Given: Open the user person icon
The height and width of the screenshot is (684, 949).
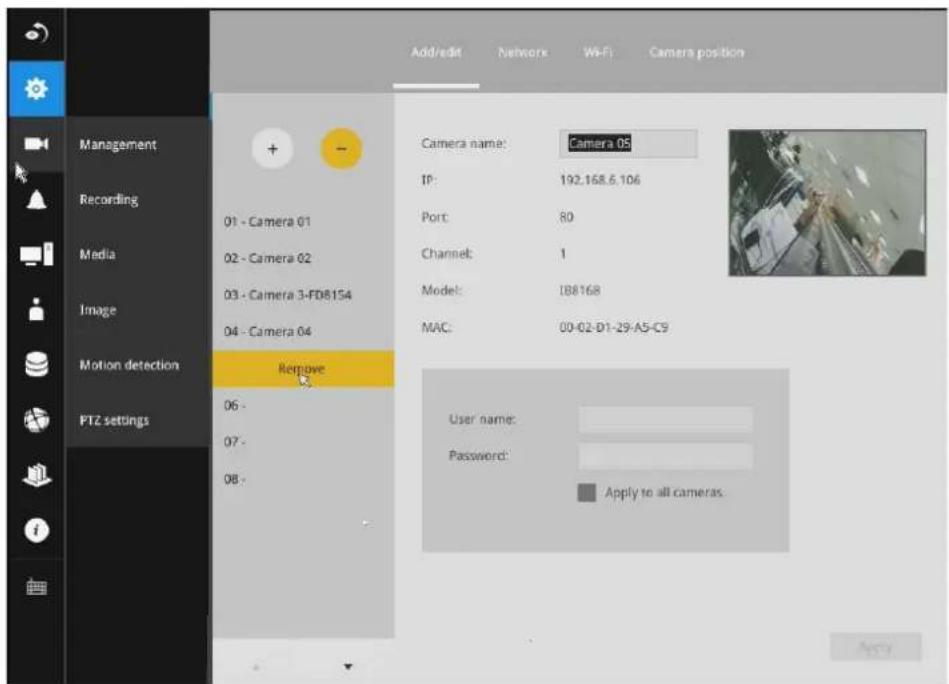Looking at the screenshot, I should (x=36, y=309).
